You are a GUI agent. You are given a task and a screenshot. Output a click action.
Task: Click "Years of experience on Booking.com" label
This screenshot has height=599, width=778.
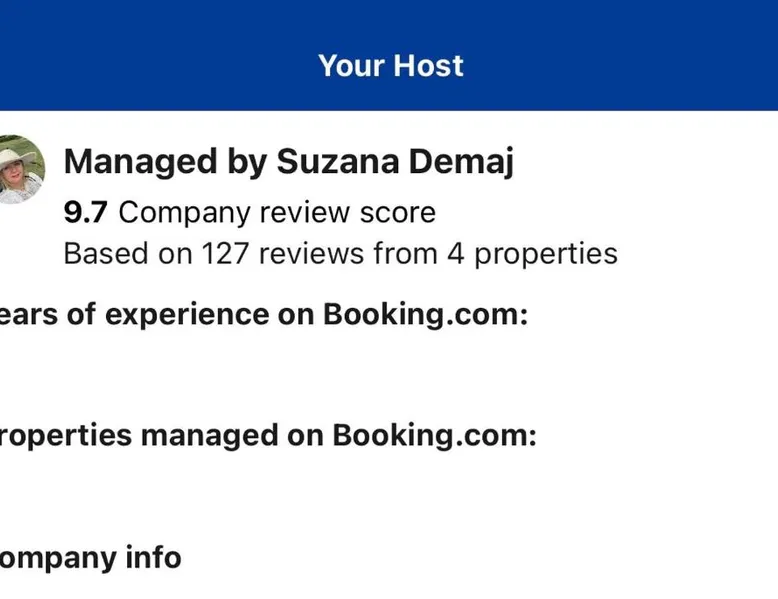262,314
